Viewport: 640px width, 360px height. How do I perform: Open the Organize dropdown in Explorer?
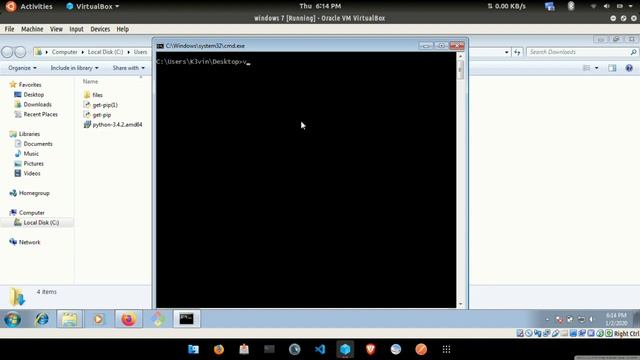(22, 68)
